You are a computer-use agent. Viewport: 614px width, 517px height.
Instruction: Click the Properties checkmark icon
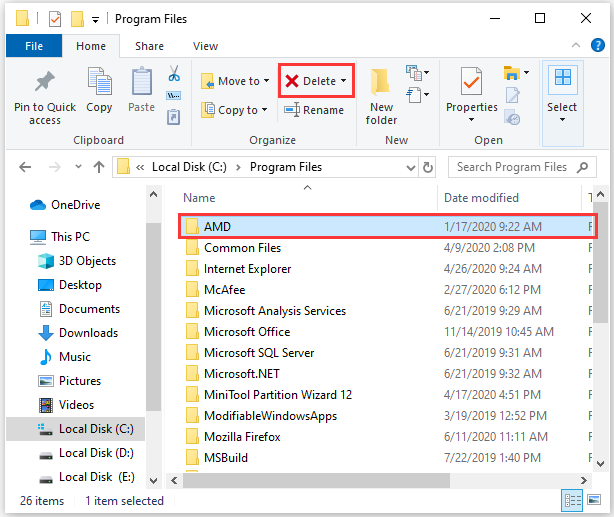click(x=471, y=81)
